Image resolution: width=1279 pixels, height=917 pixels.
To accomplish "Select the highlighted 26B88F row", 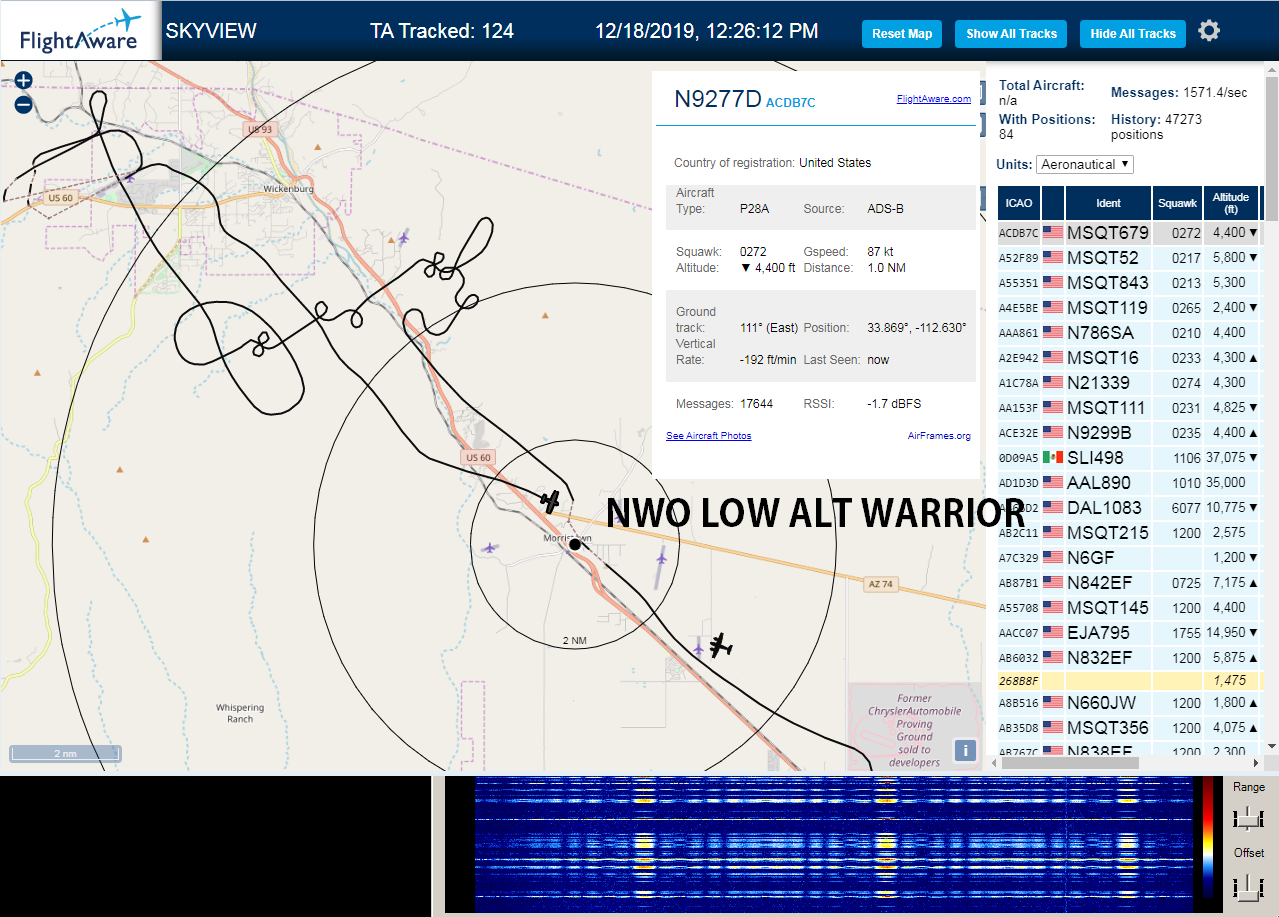I will tap(1129, 680).
